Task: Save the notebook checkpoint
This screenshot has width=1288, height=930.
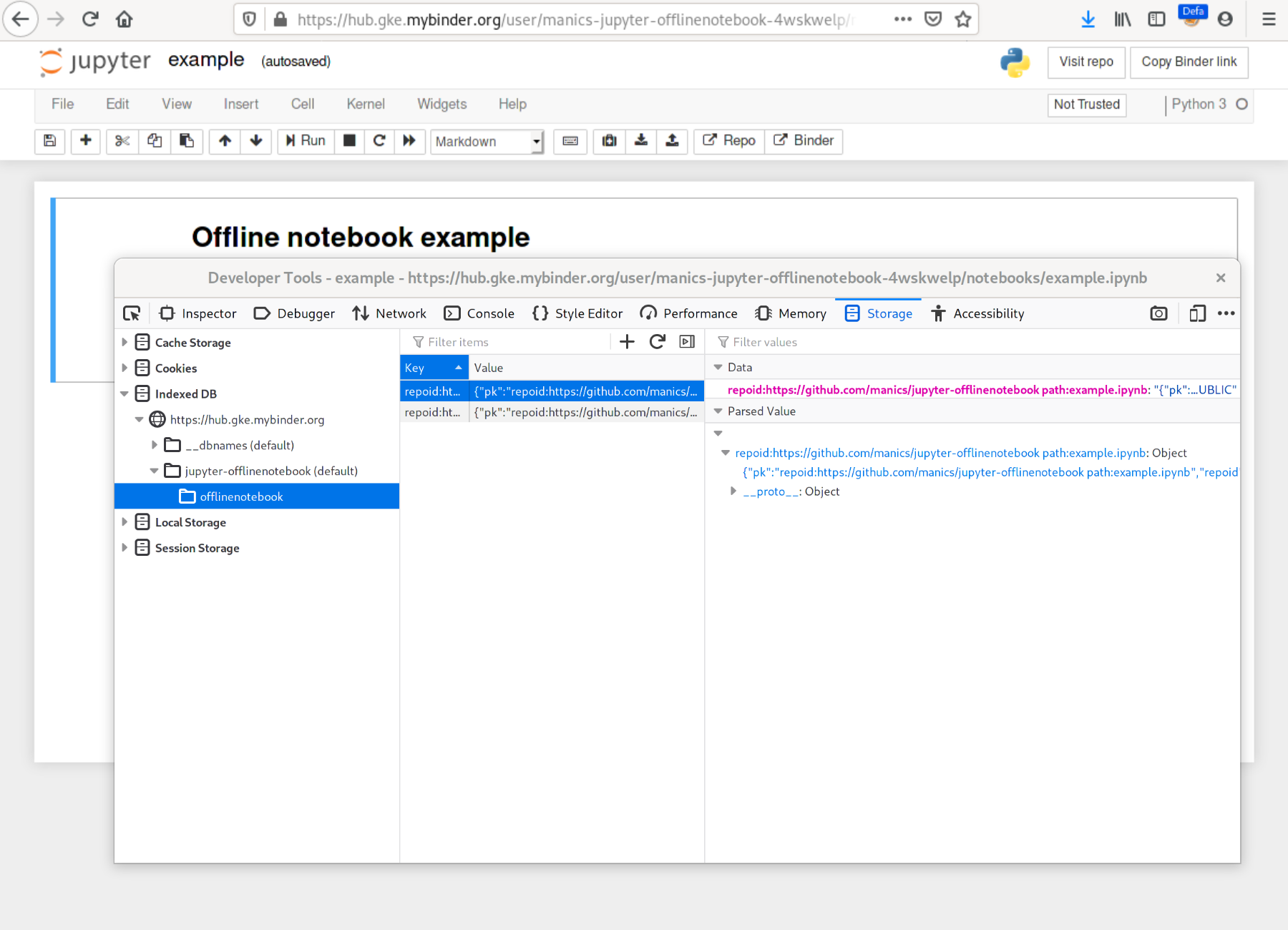Action: (x=49, y=141)
